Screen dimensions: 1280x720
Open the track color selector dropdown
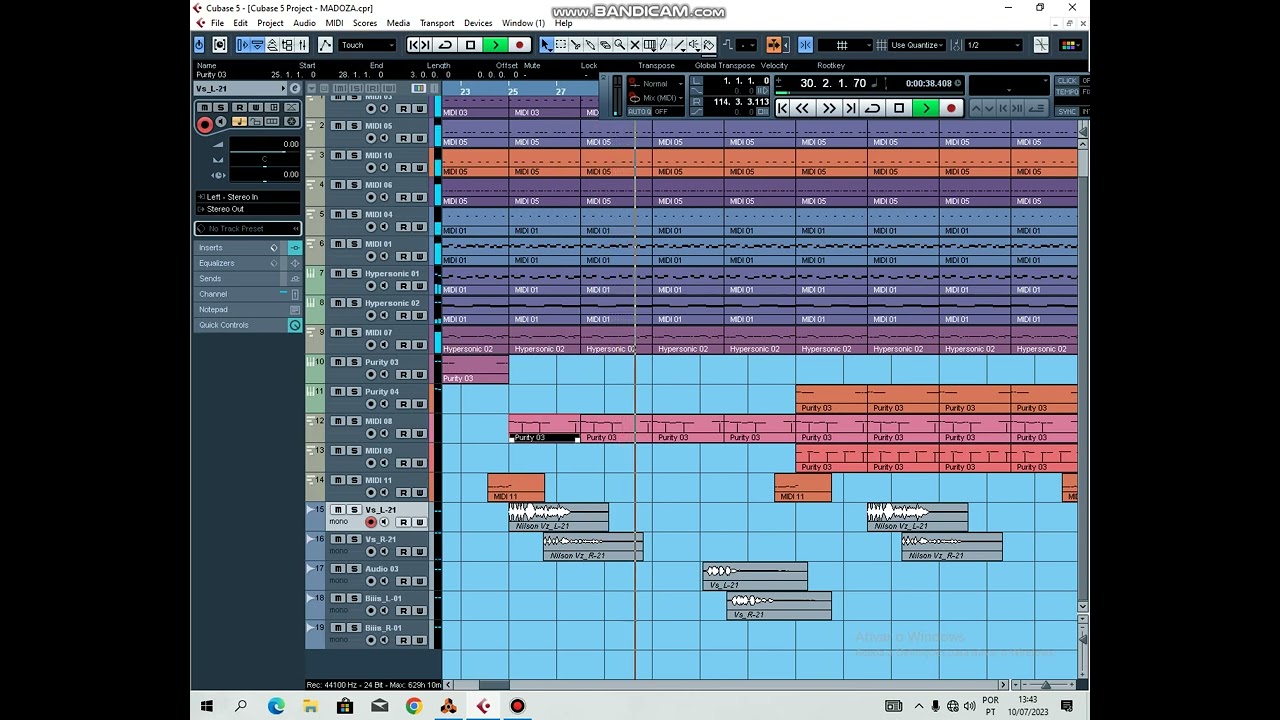1070,45
